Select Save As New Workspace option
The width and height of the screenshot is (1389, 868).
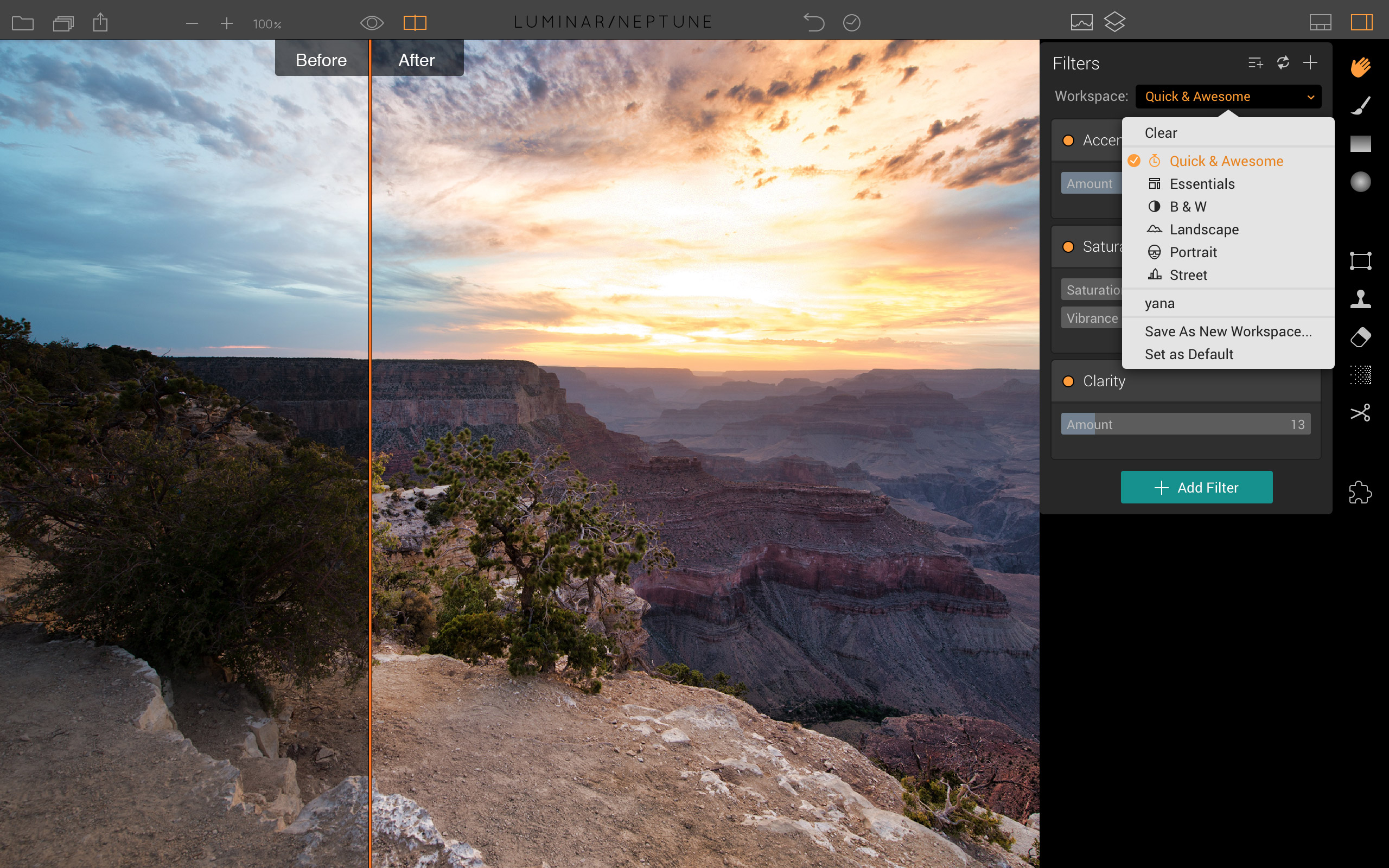[x=1228, y=331]
